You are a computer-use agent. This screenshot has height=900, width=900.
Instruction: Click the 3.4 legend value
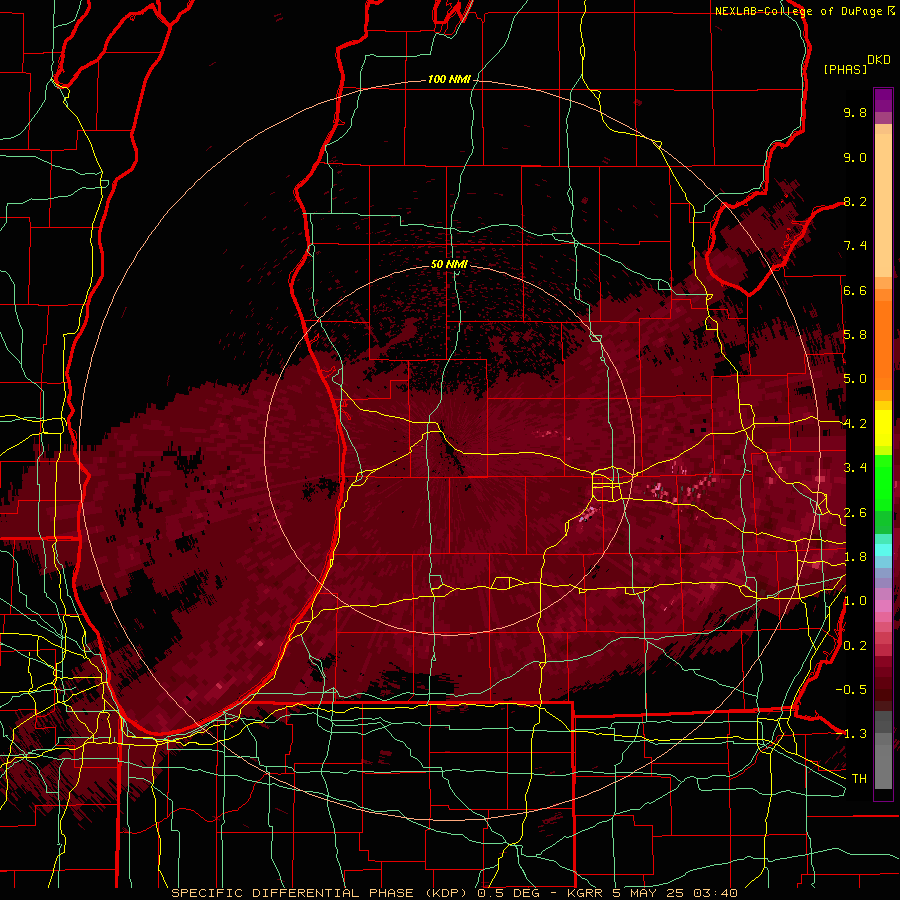855,468
